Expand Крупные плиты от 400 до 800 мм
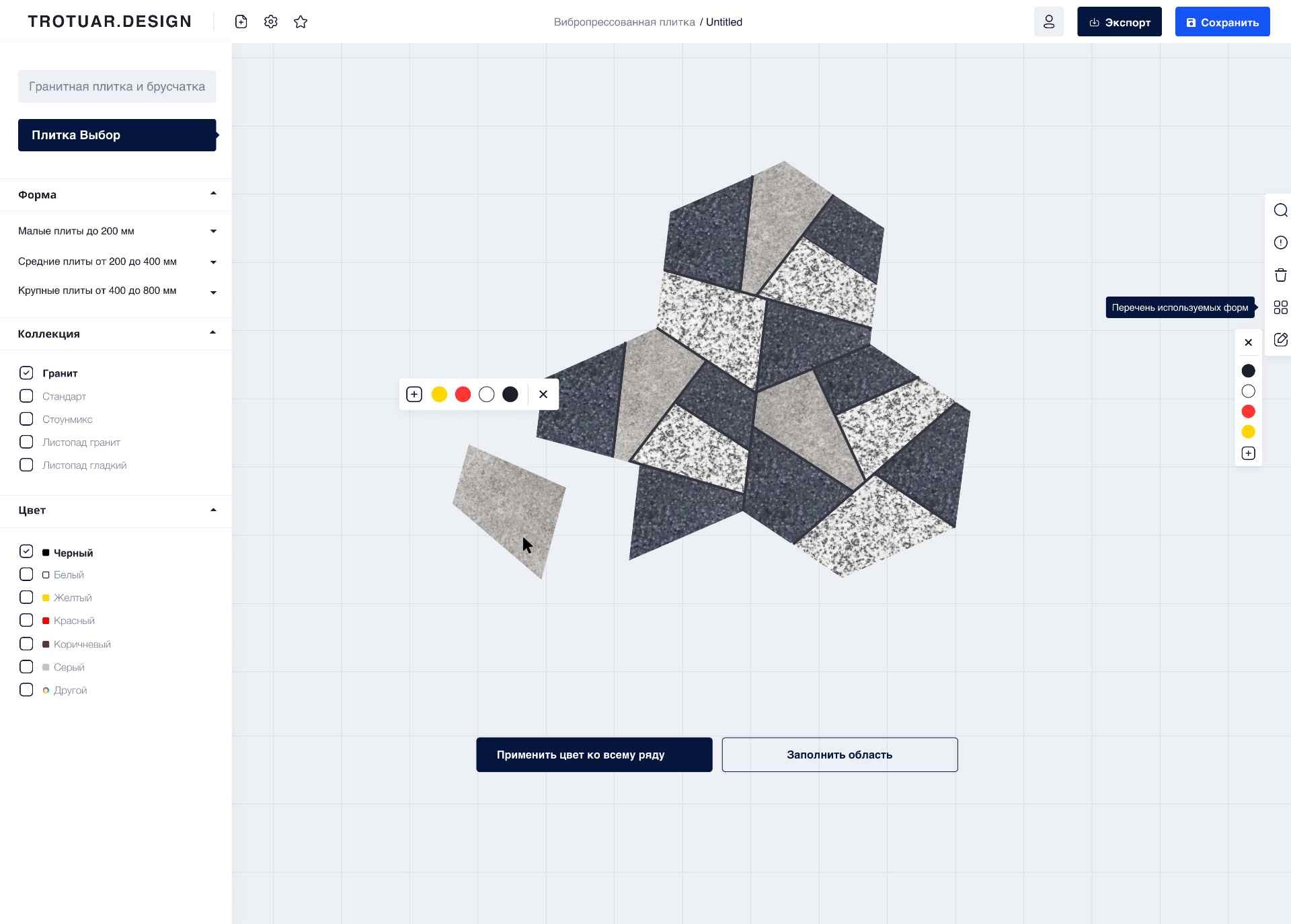Viewport: 1291px width, 924px height. click(213, 292)
